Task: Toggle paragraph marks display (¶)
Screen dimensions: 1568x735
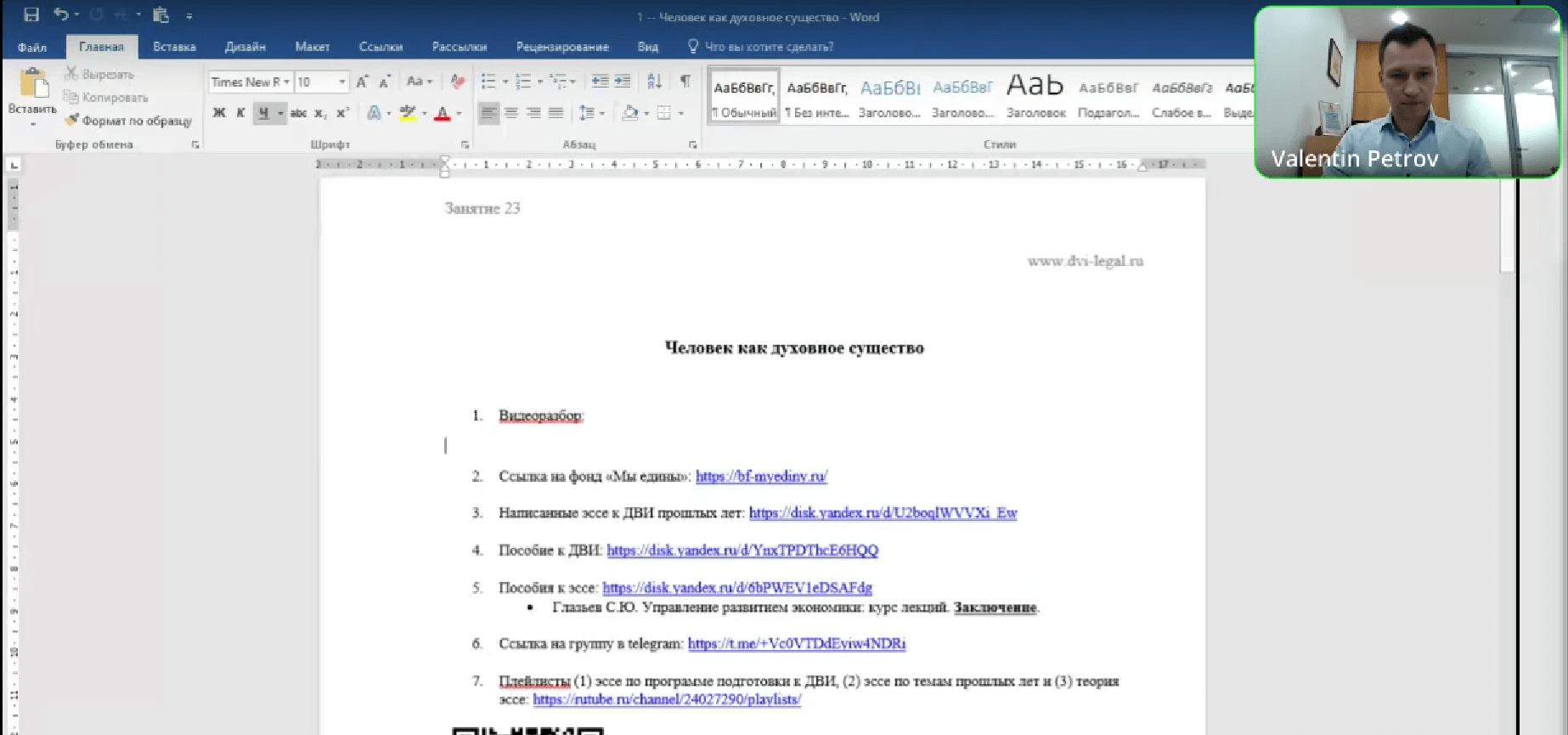Action: point(685,82)
